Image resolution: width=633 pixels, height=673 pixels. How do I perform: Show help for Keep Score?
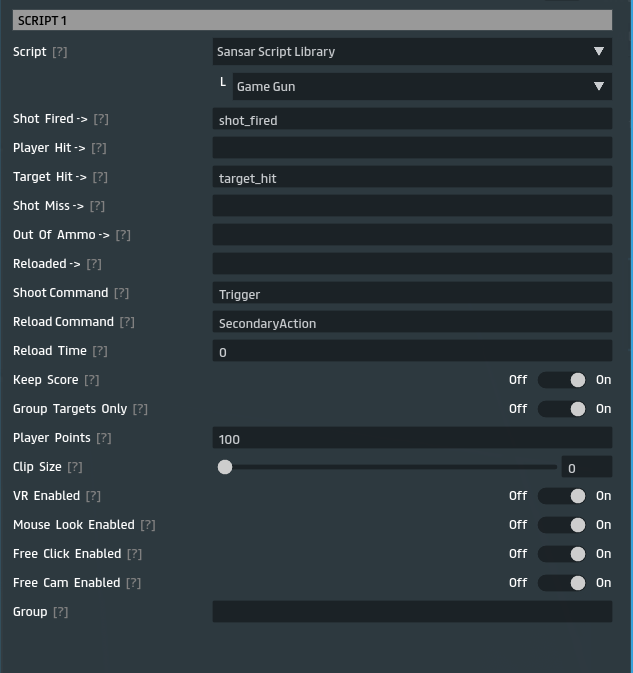(91, 380)
